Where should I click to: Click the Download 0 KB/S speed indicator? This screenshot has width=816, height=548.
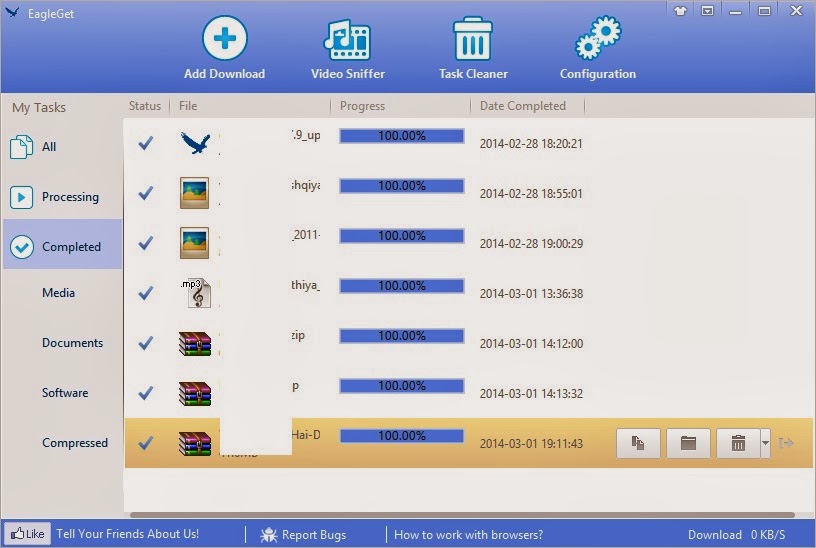(736, 535)
